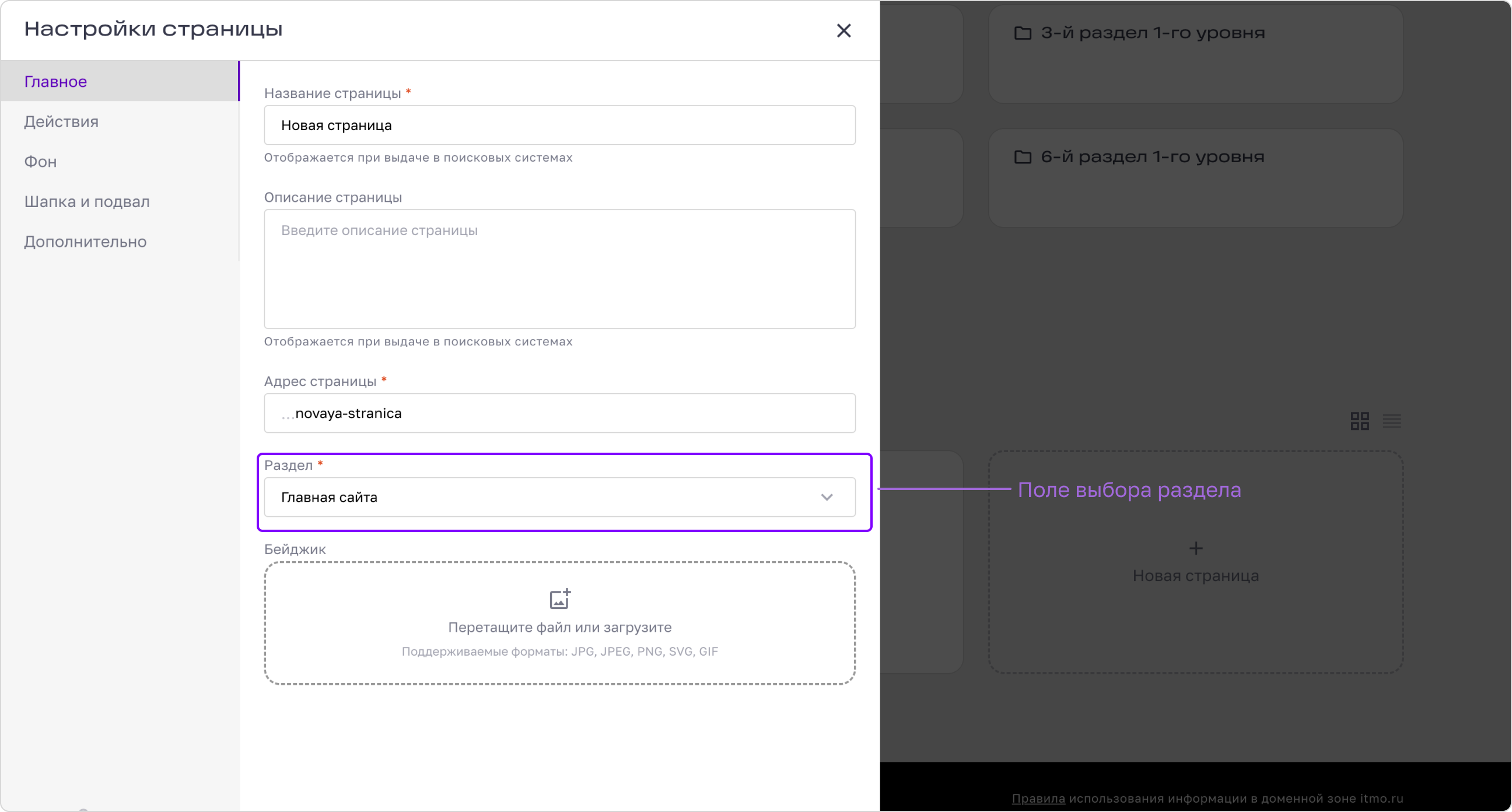Open 6-й раздел 1-го уровня card

(1196, 178)
